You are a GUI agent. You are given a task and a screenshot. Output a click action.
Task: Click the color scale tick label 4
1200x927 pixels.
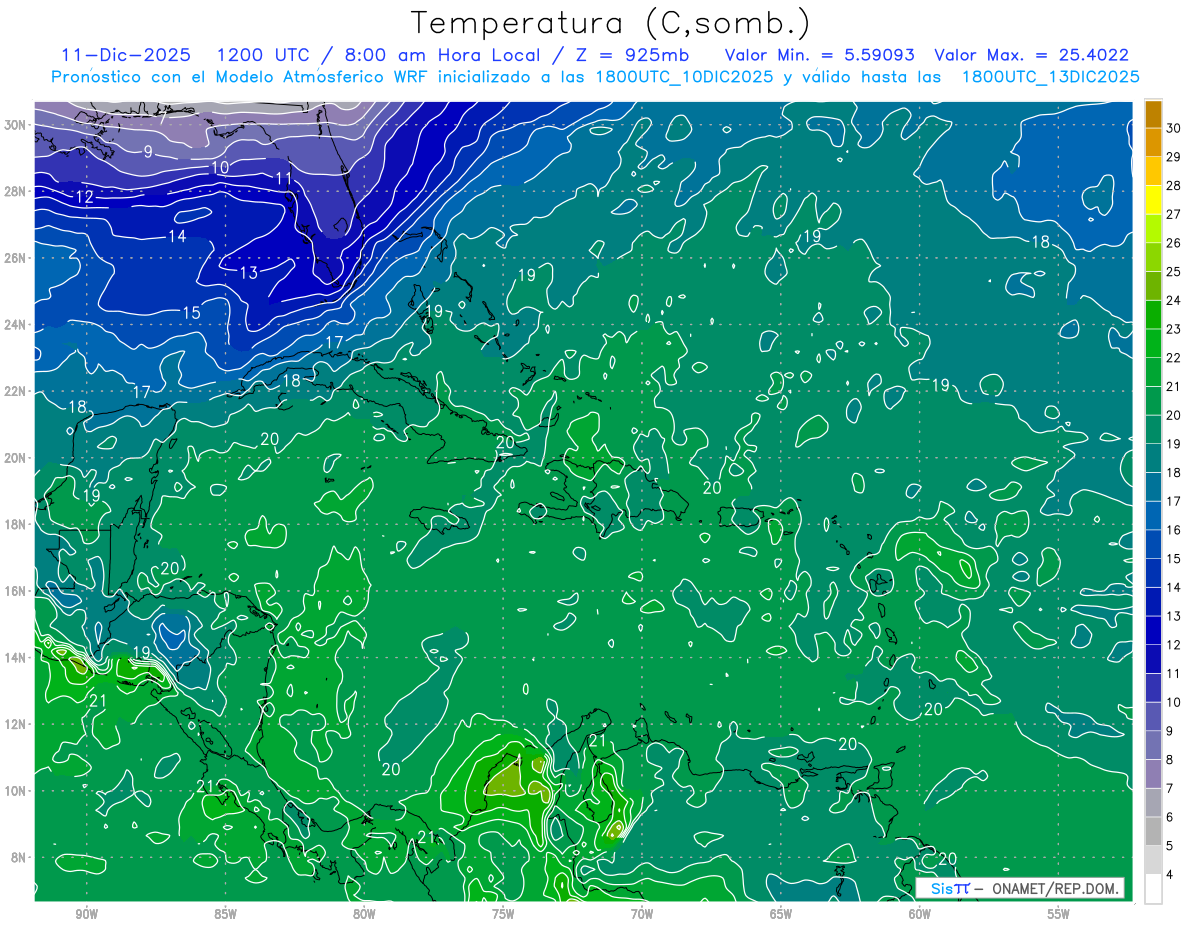coord(1172,875)
